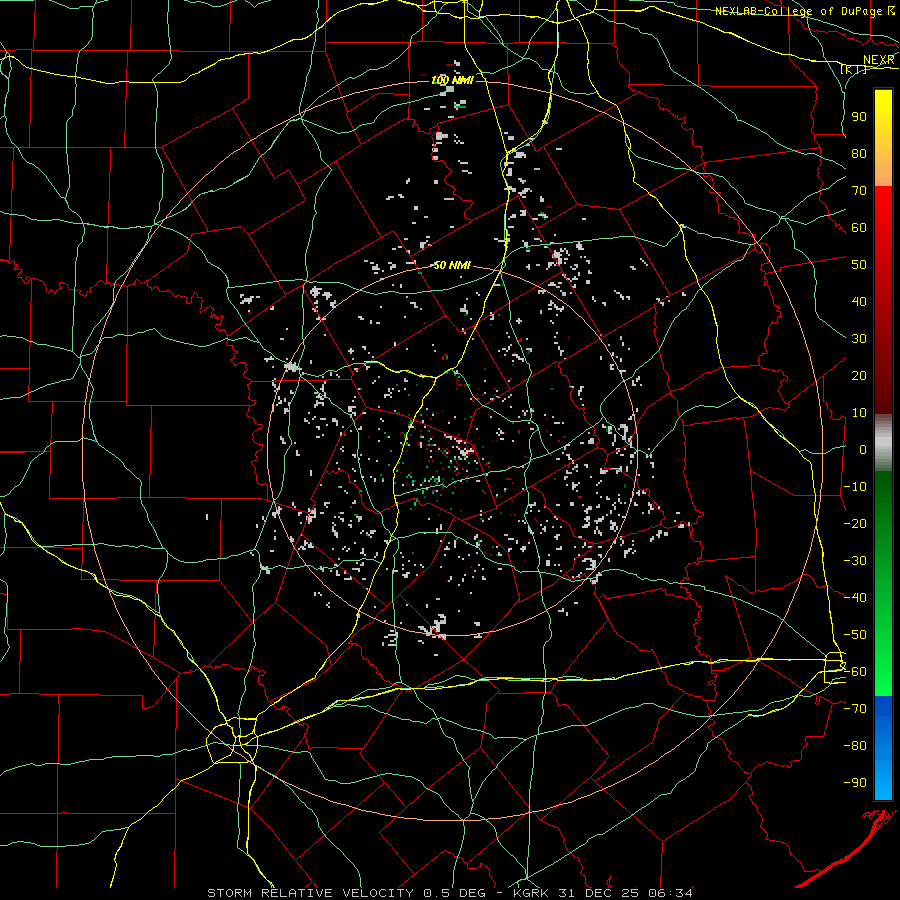The width and height of the screenshot is (900, 900).
Task: Click the "-10" scale value
Action: [x=855, y=487]
